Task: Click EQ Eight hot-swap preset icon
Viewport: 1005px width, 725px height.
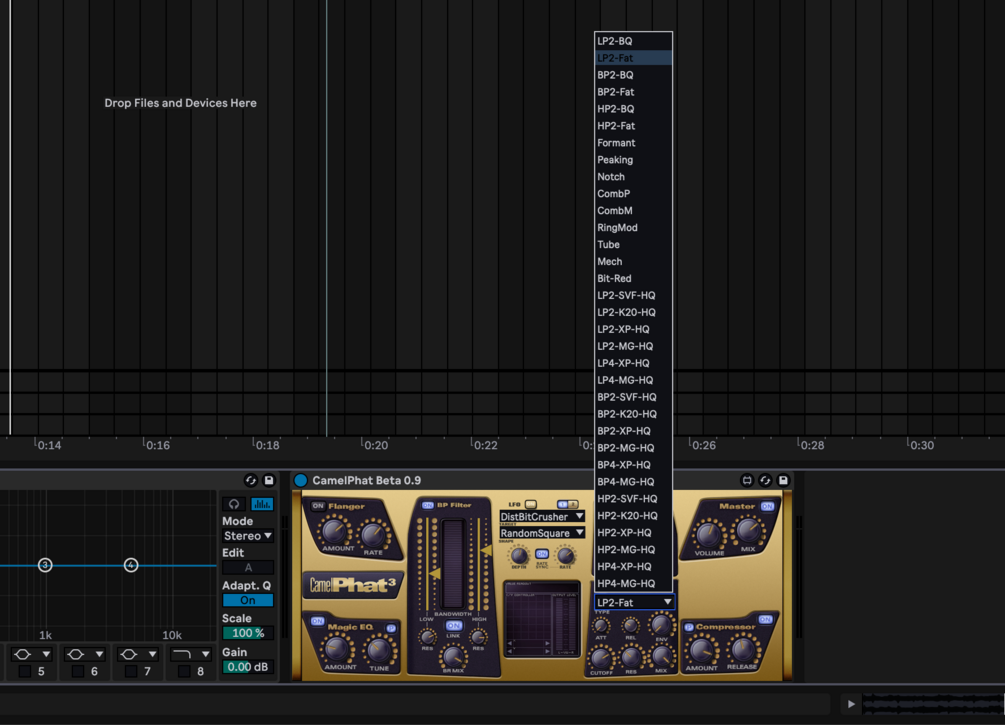Action: point(251,480)
